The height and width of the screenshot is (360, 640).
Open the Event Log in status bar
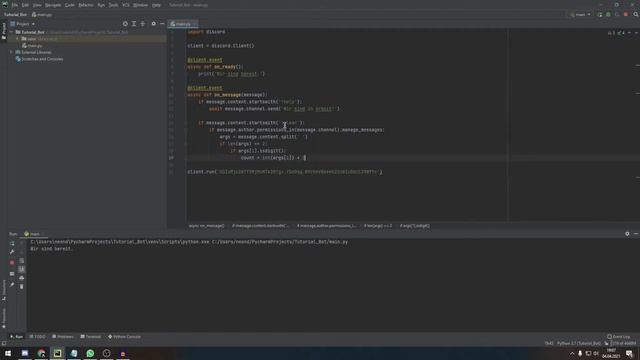pos(619,337)
